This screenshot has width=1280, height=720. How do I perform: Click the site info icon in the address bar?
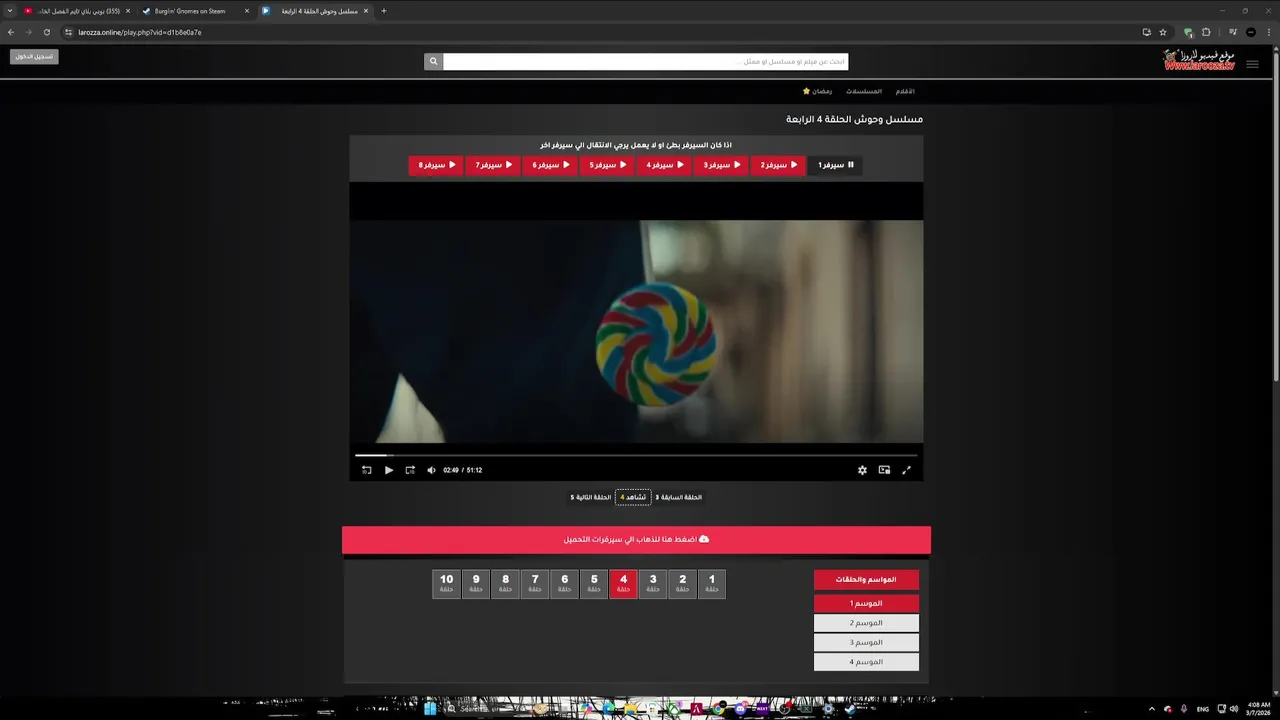(x=68, y=32)
